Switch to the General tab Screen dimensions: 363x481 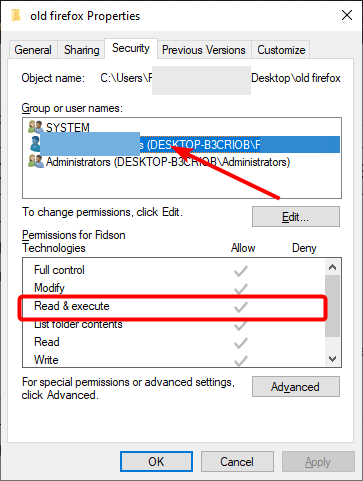pos(33,50)
